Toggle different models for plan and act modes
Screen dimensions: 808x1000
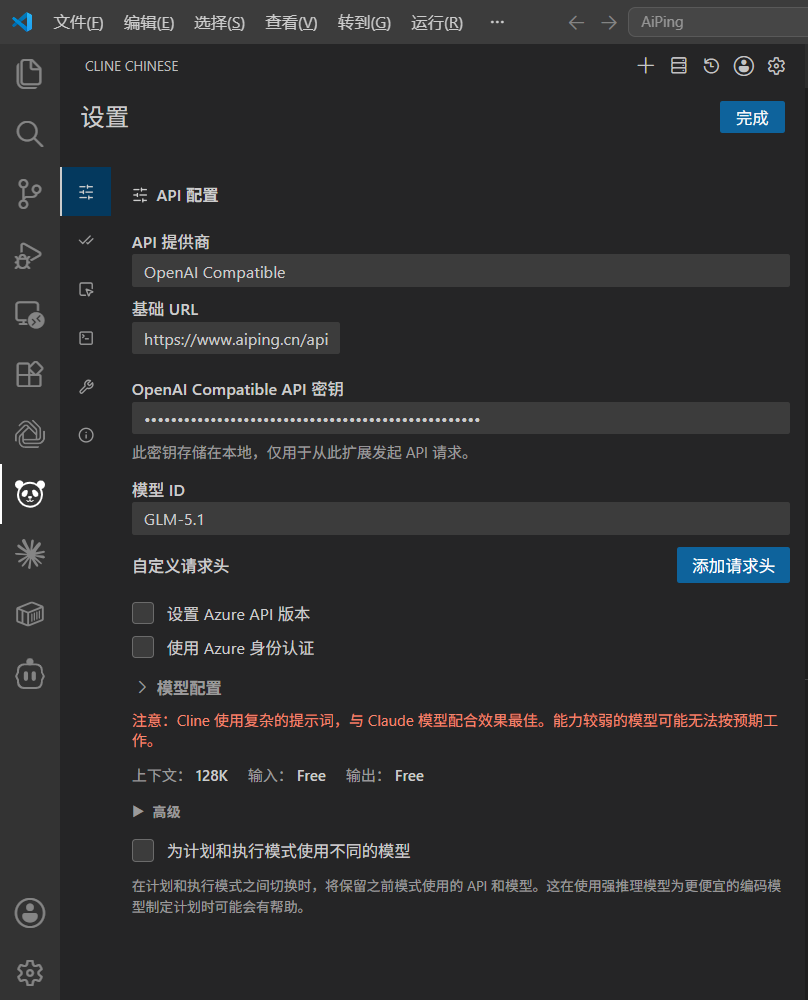143,850
